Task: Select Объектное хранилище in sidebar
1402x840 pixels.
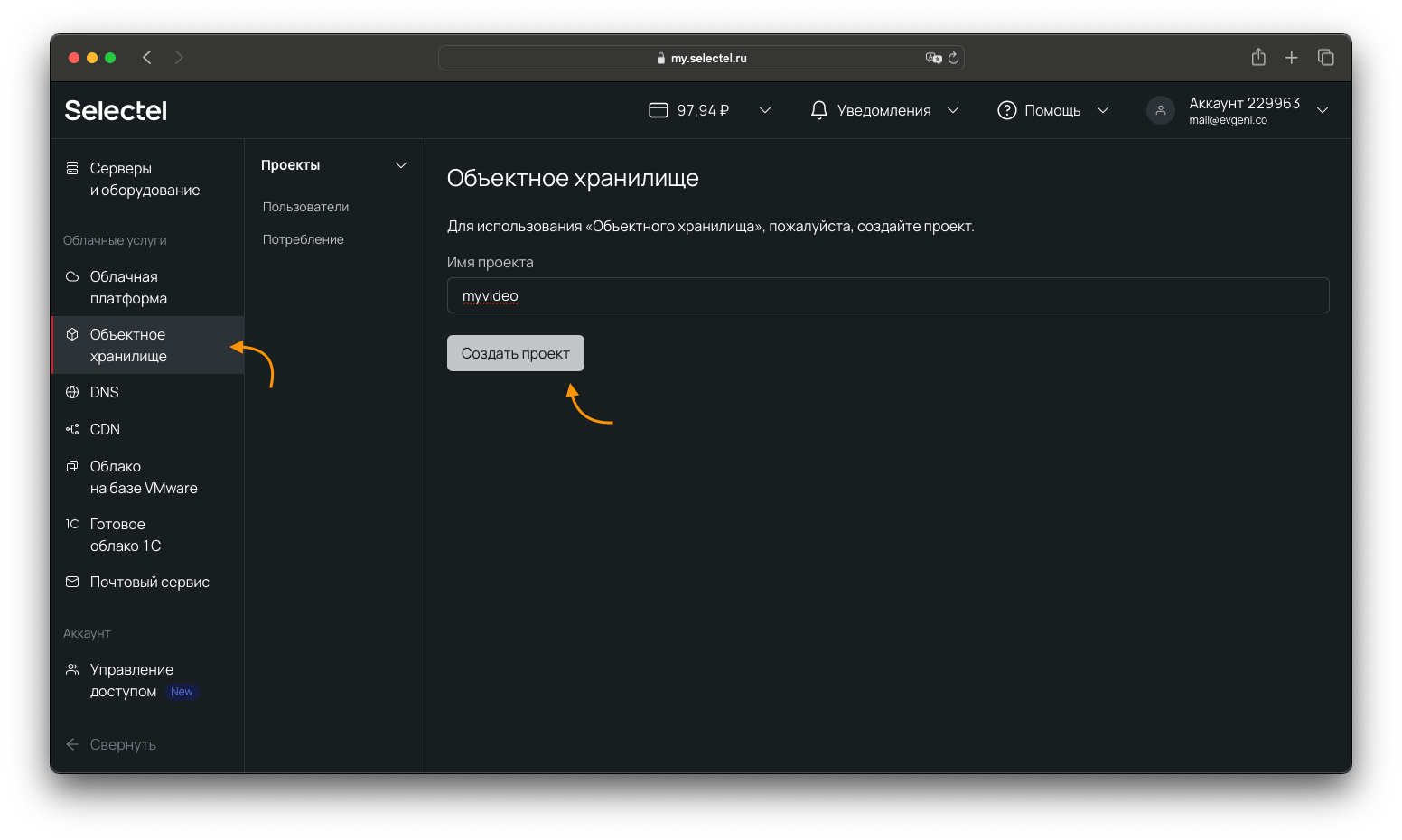Action: point(147,345)
